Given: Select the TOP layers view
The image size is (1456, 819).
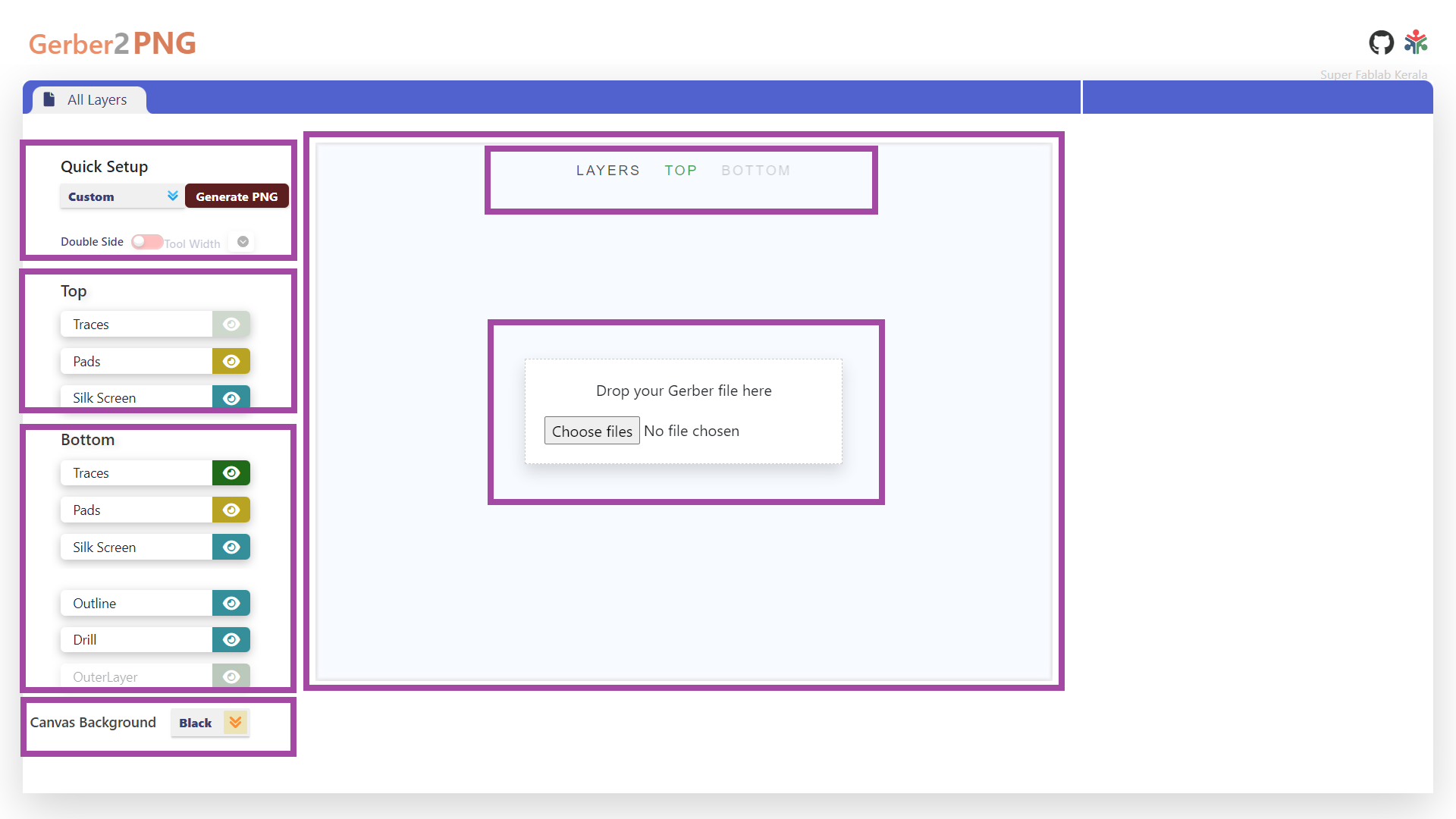Looking at the screenshot, I should click(x=680, y=171).
